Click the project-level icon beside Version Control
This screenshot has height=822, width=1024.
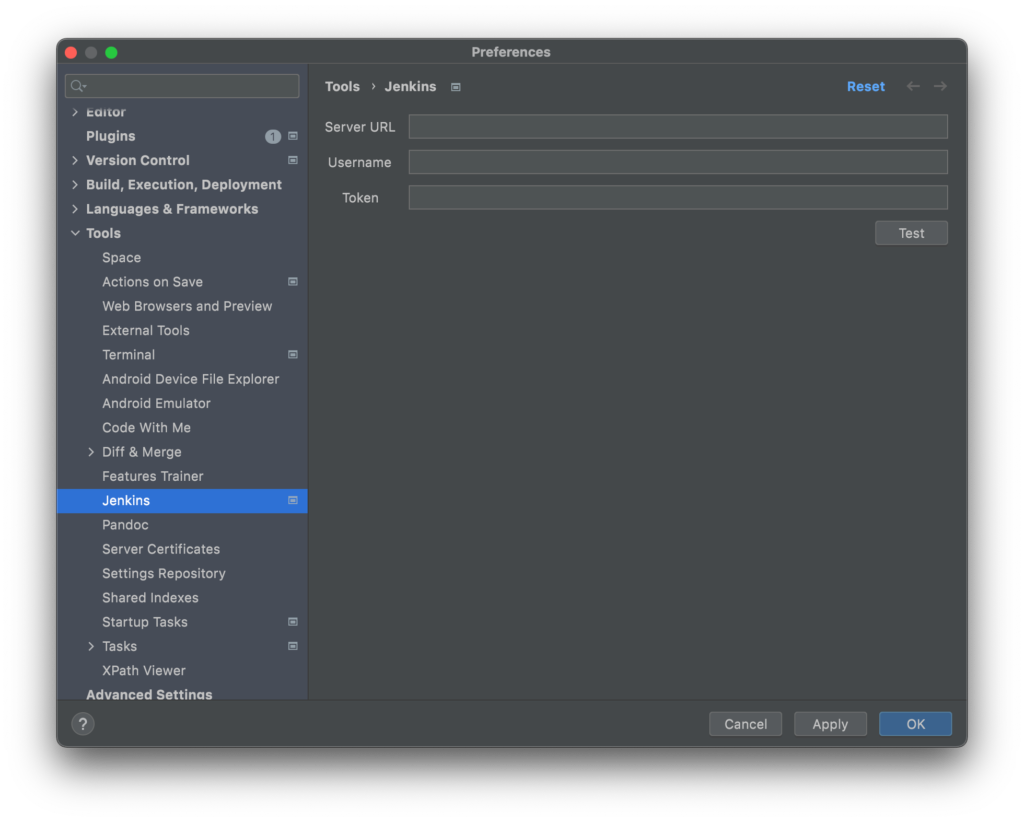coord(293,160)
